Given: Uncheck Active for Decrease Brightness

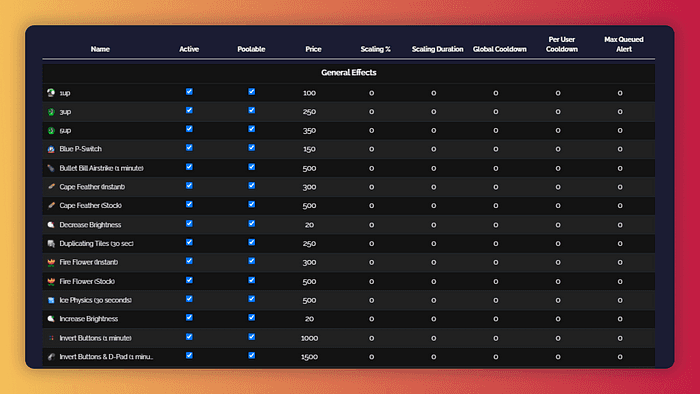Looking at the screenshot, I should [x=189, y=224].
